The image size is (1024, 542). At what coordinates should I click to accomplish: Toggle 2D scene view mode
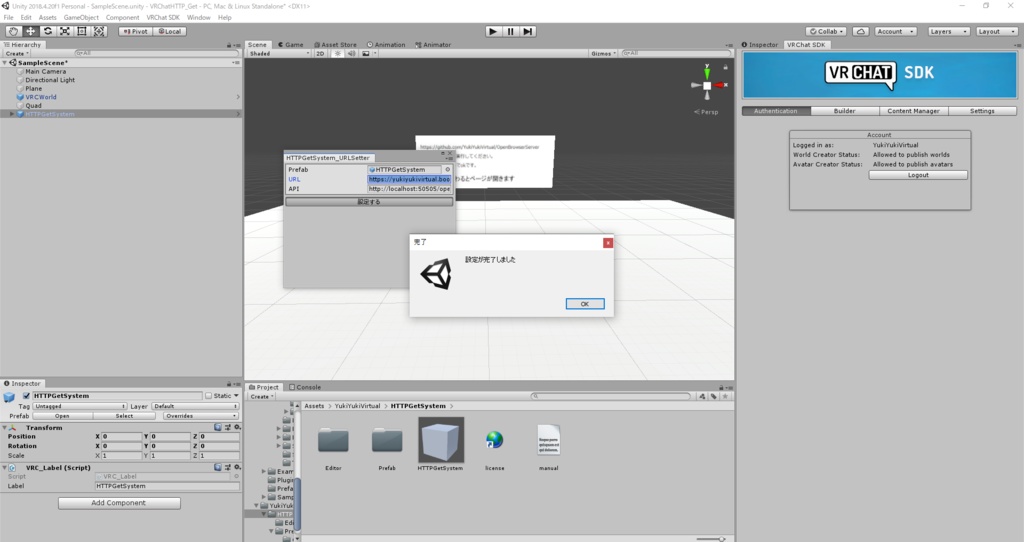320,54
